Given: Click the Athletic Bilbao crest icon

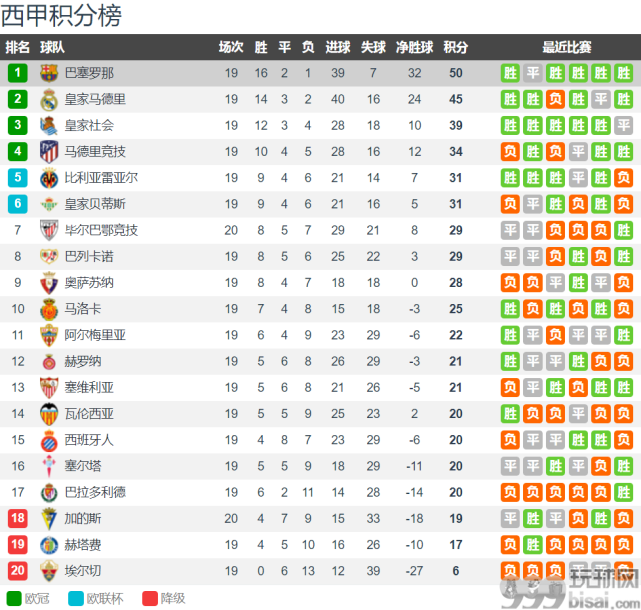Looking at the screenshot, I should [x=49, y=230].
